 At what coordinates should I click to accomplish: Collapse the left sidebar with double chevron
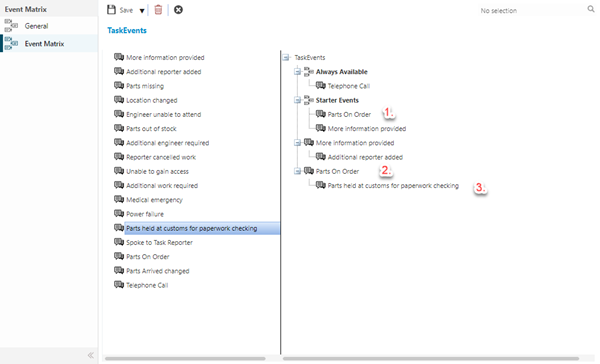(x=91, y=355)
